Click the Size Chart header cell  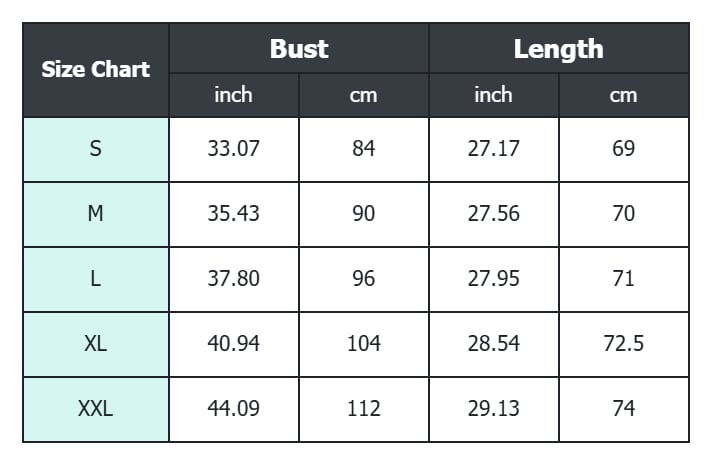click(96, 70)
